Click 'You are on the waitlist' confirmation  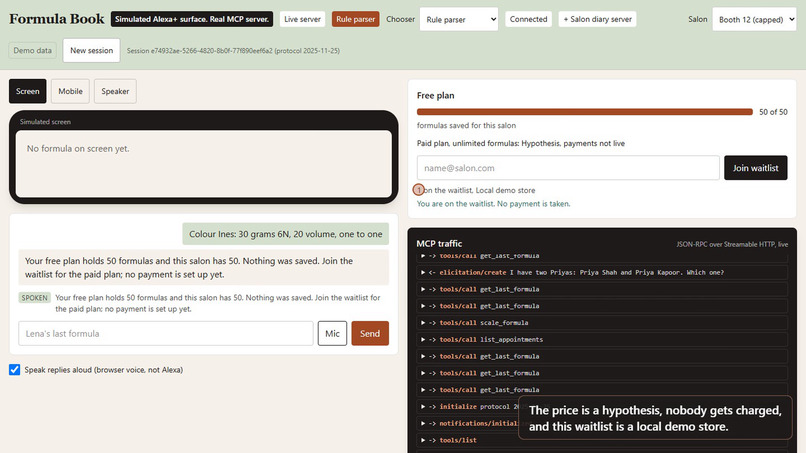(x=493, y=204)
